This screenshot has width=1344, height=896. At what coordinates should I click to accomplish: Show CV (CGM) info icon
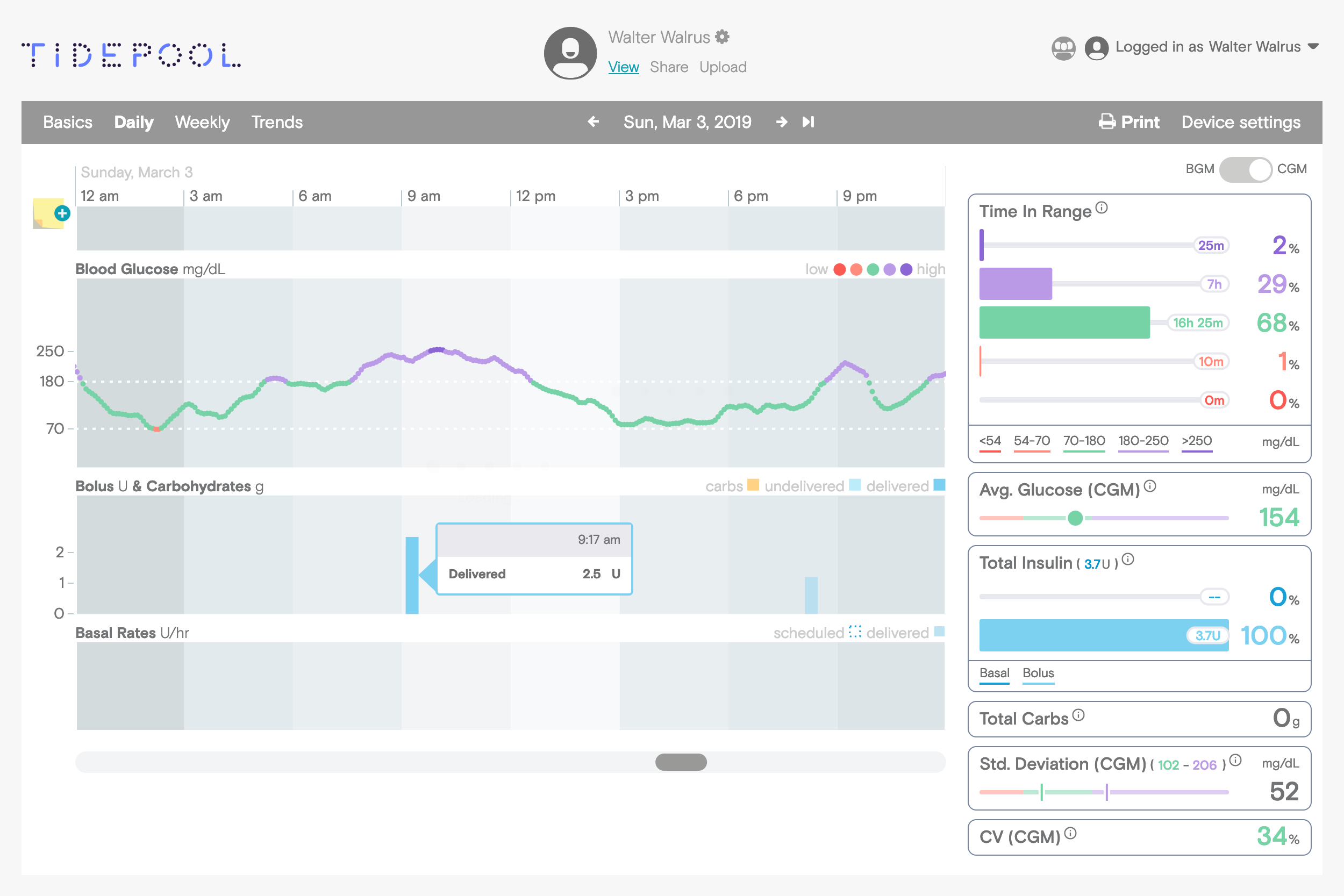click(x=1070, y=833)
